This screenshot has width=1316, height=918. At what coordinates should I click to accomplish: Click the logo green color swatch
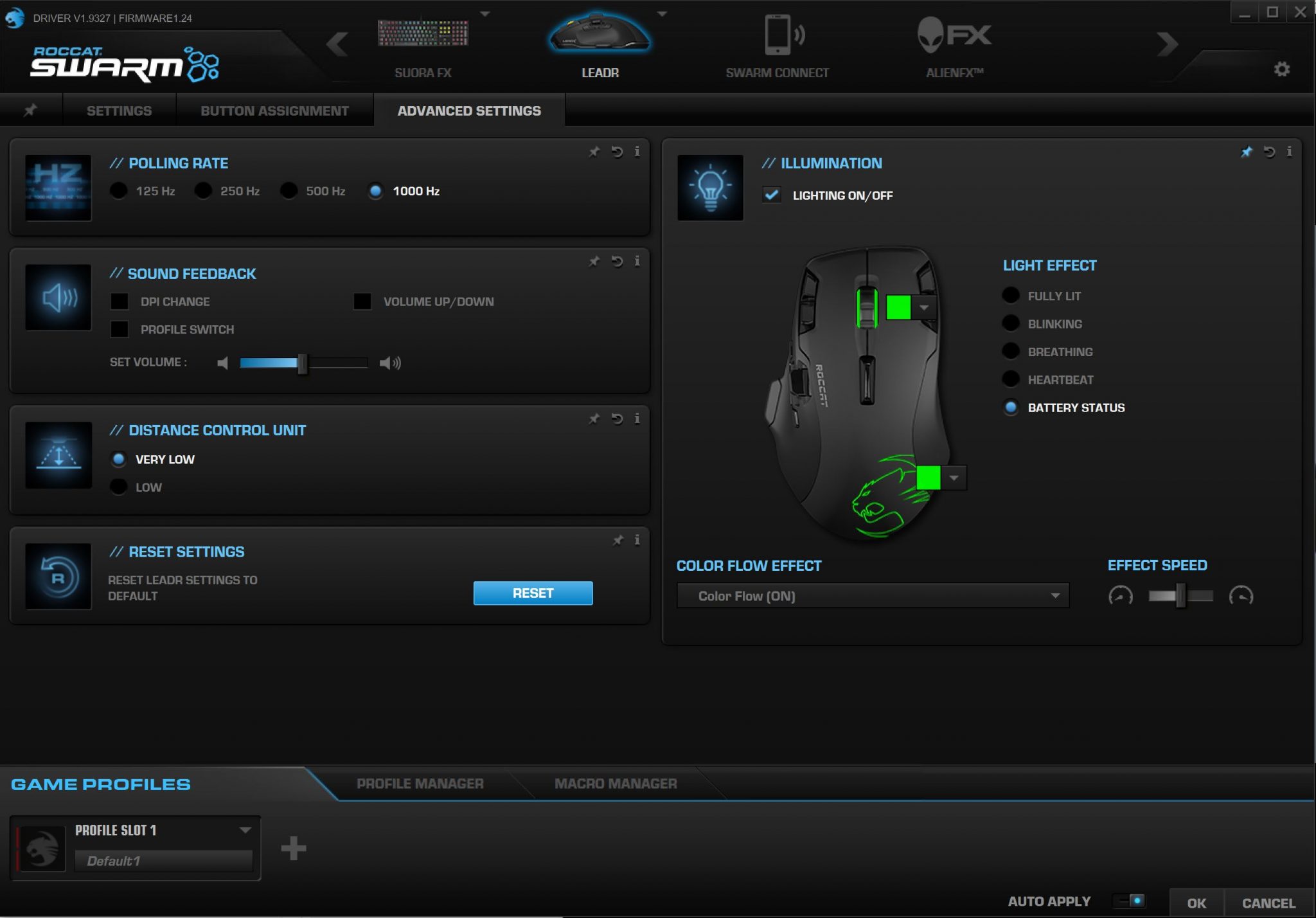click(928, 478)
